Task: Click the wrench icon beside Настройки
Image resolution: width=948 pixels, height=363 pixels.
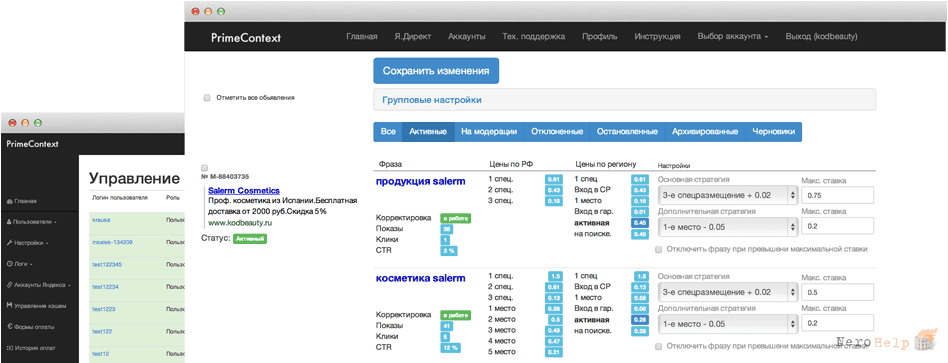Action: [9, 243]
